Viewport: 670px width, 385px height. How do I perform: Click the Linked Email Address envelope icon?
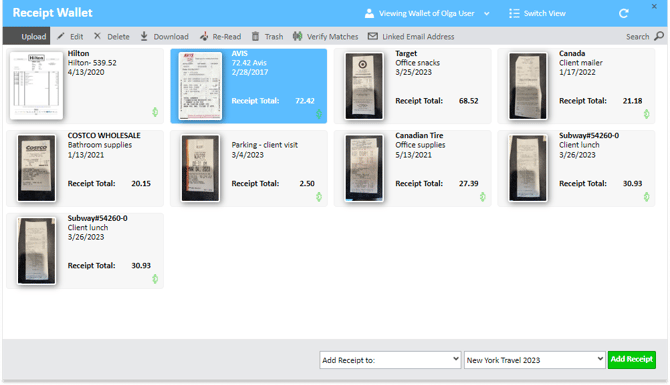point(373,36)
